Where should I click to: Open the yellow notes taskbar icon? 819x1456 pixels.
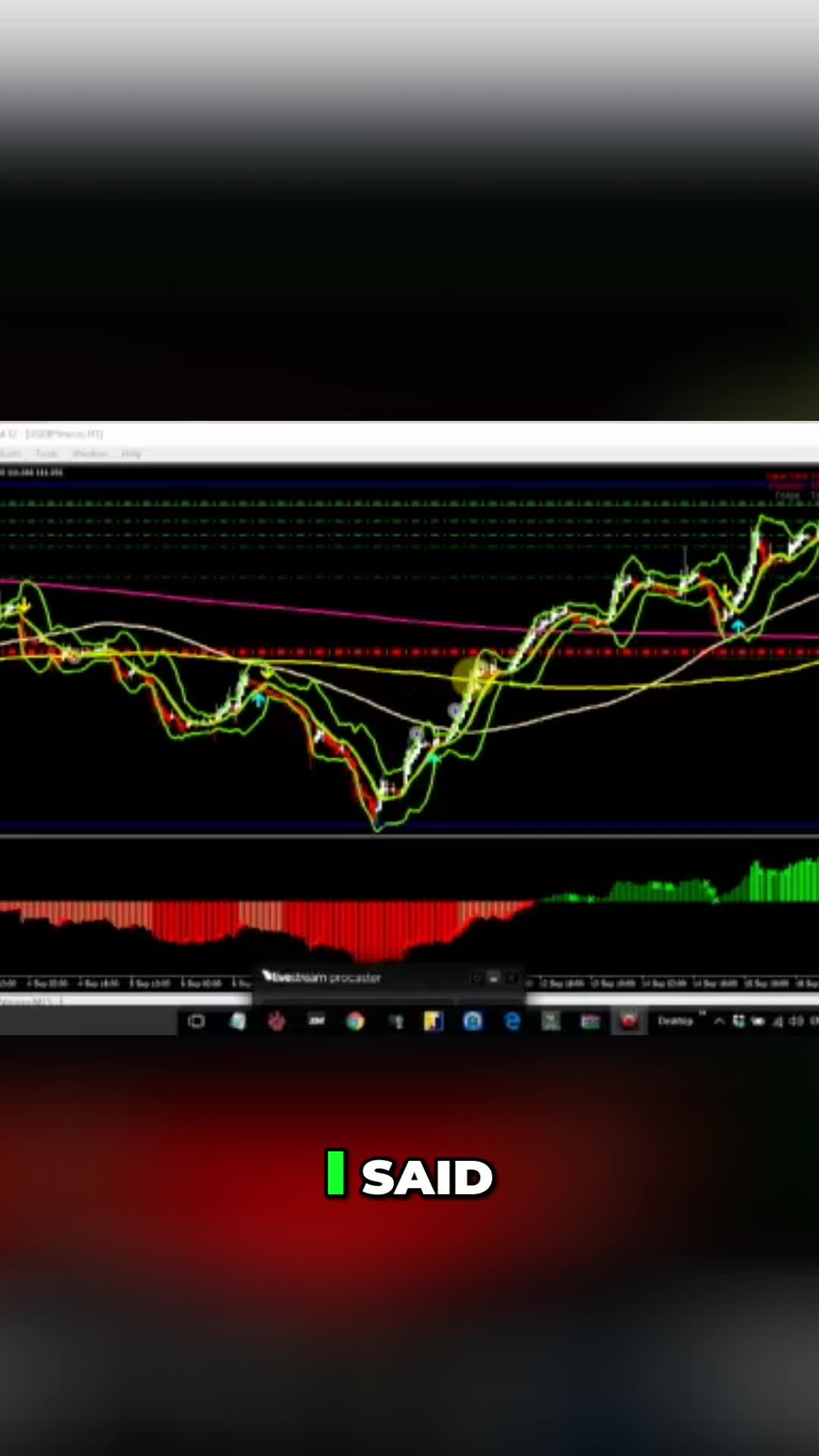[434, 1021]
